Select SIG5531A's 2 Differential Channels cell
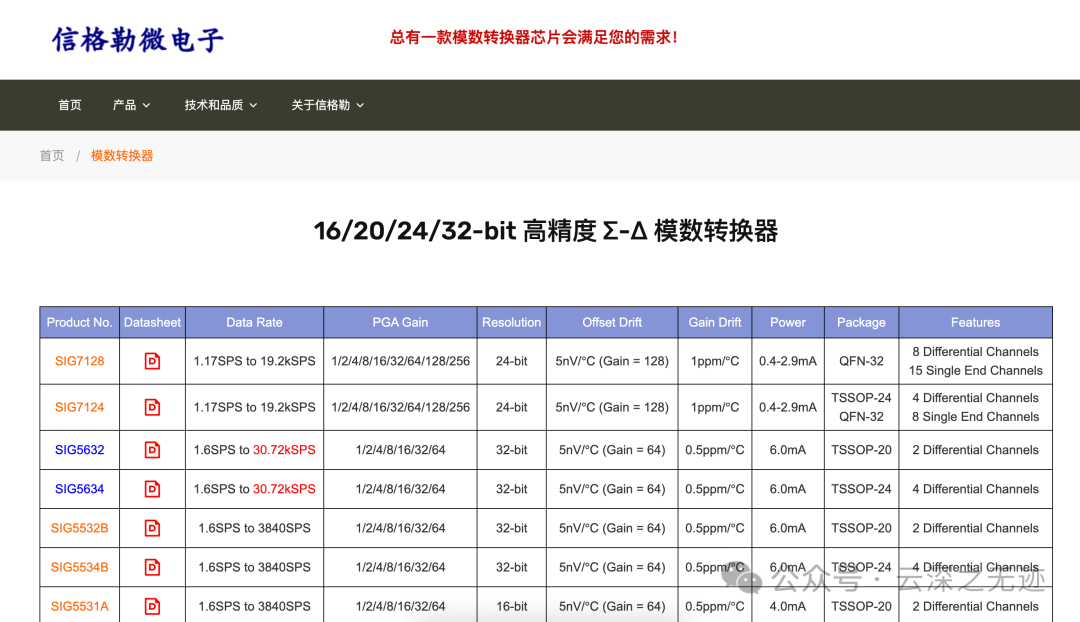This screenshot has height=622, width=1080. click(975, 606)
